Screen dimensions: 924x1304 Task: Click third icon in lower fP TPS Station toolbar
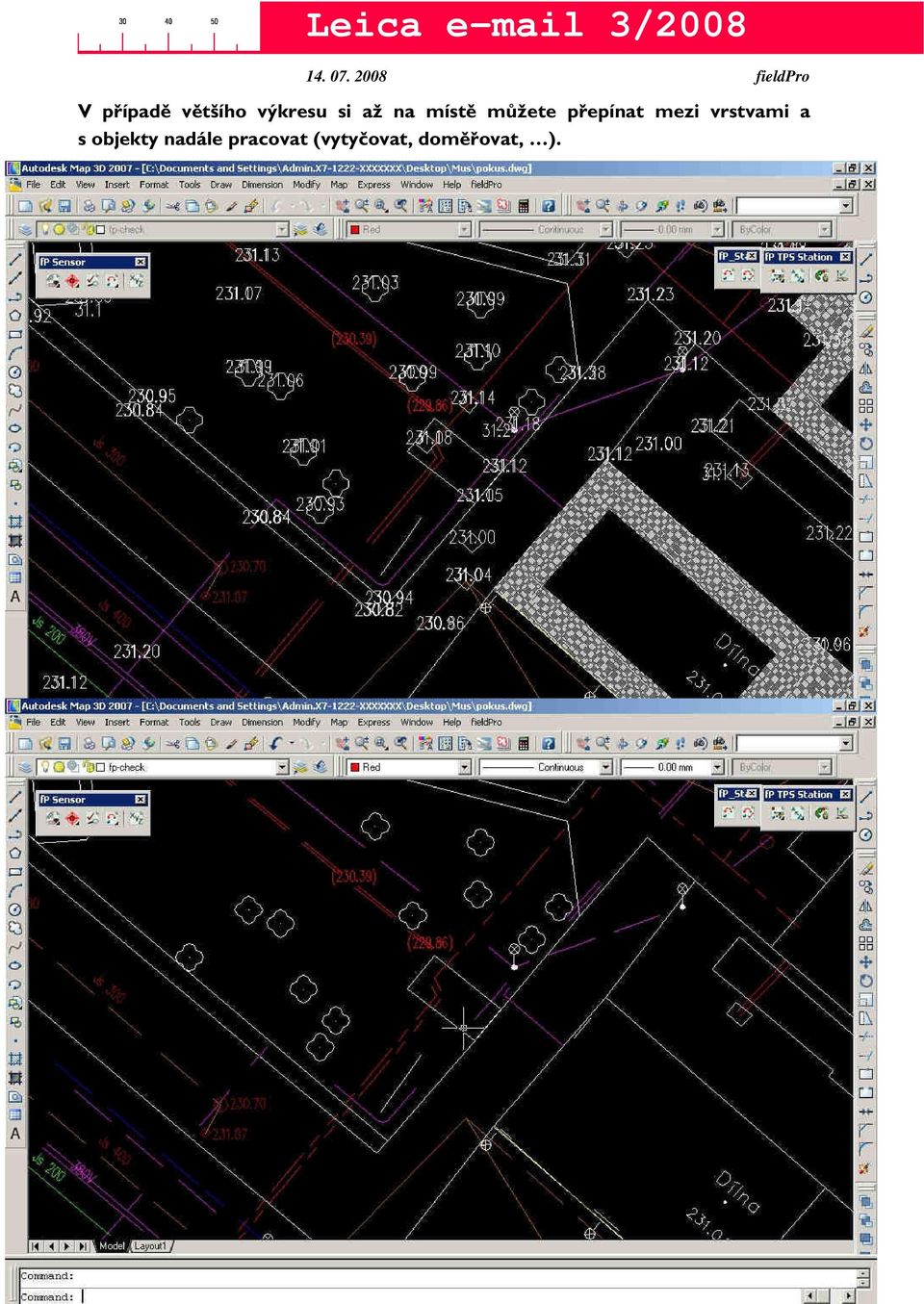(821, 813)
